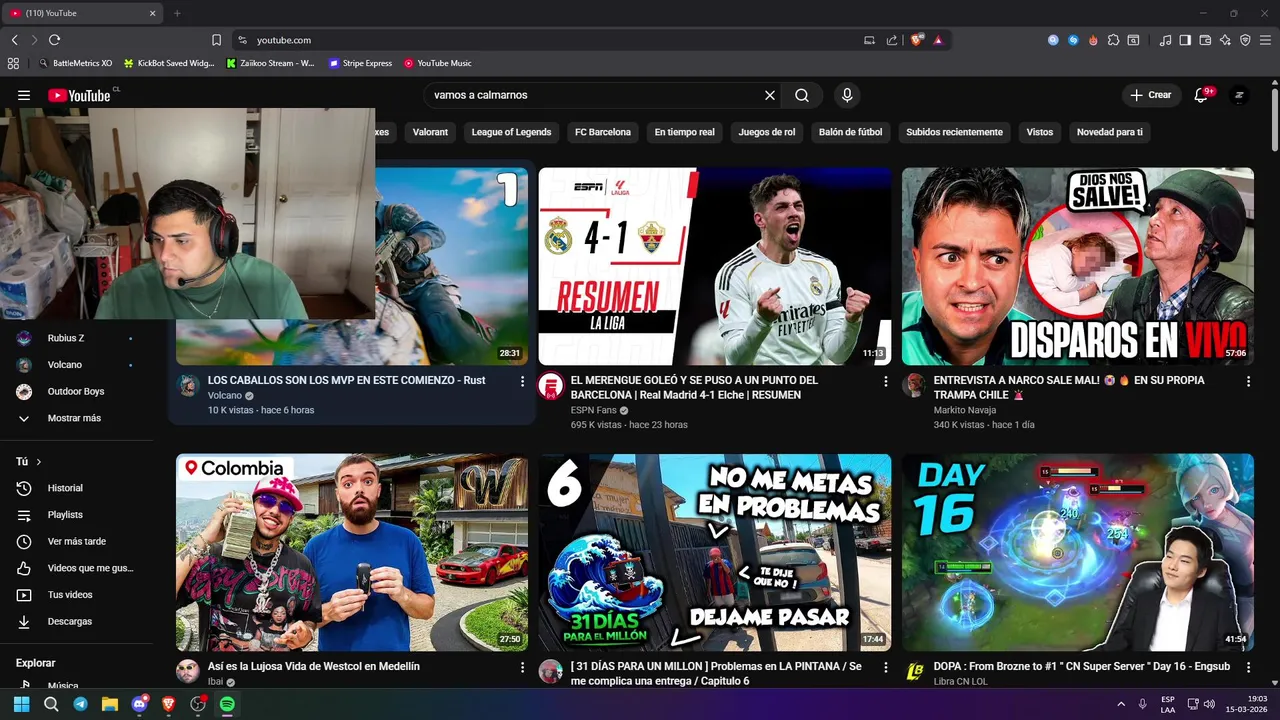Open Brave Shields lion icon
This screenshot has height=720, width=1280.
[x=917, y=40]
